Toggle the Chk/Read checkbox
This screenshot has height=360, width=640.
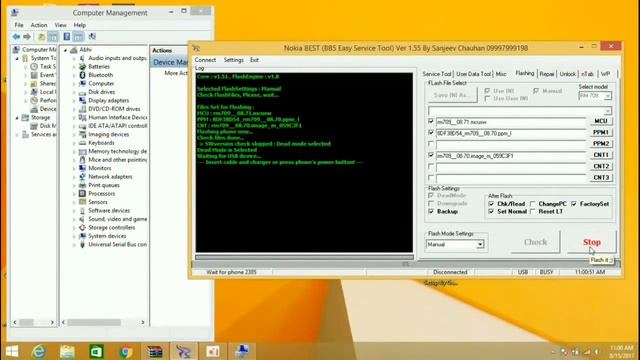(x=491, y=204)
